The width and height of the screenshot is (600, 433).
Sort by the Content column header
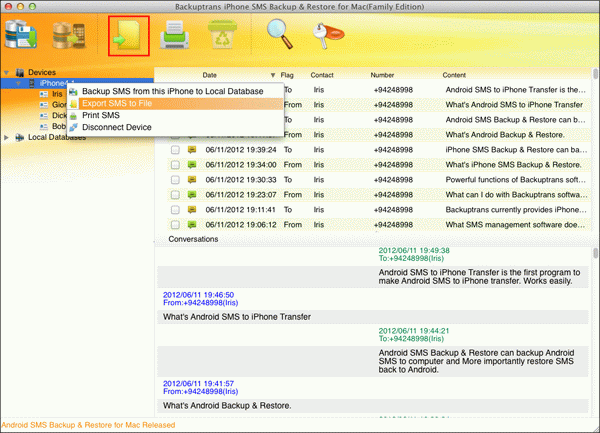point(454,75)
